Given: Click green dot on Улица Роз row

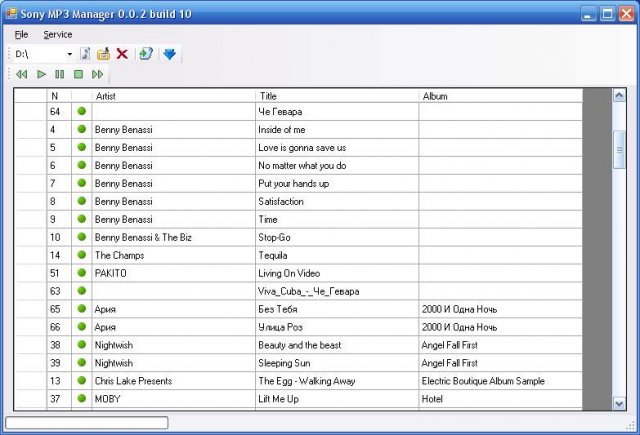Looking at the screenshot, I should tap(82, 326).
